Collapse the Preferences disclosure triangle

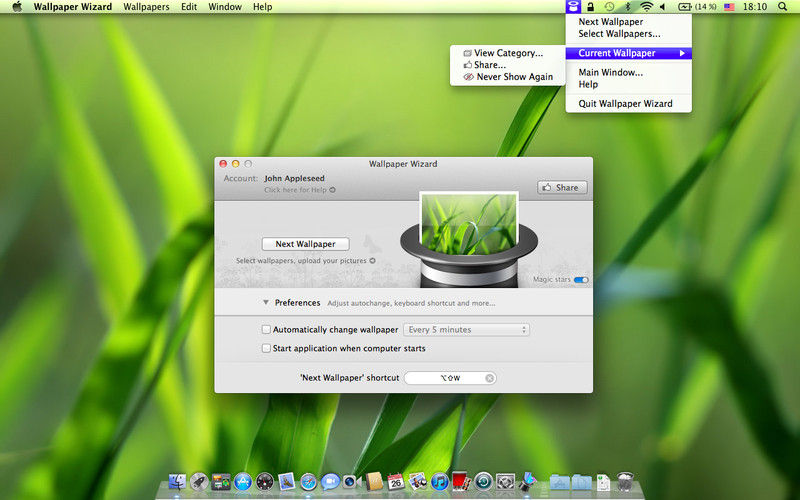pyautogui.click(x=265, y=303)
